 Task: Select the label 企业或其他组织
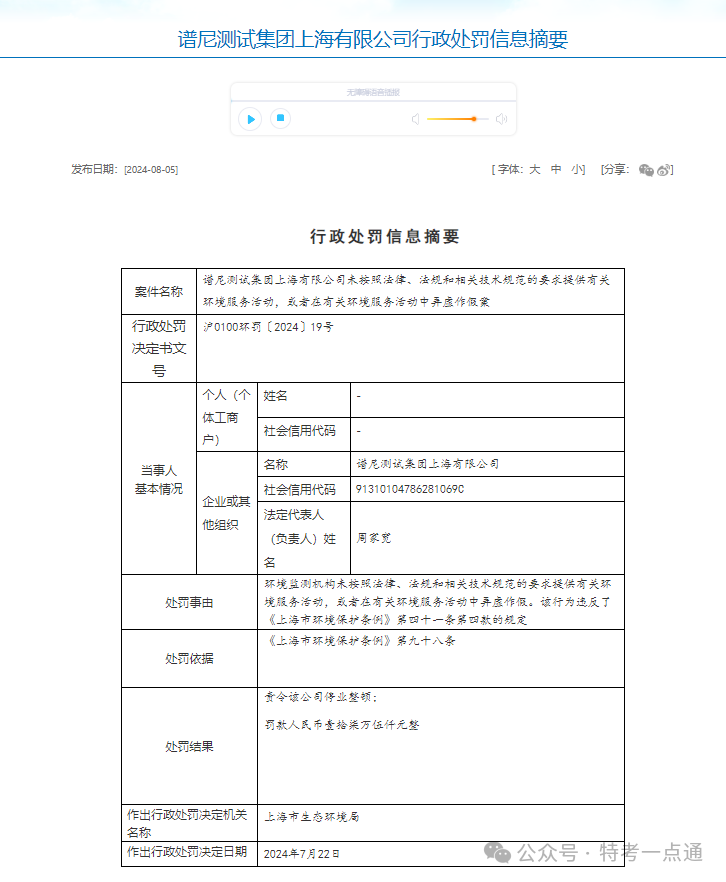coord(227,513)
